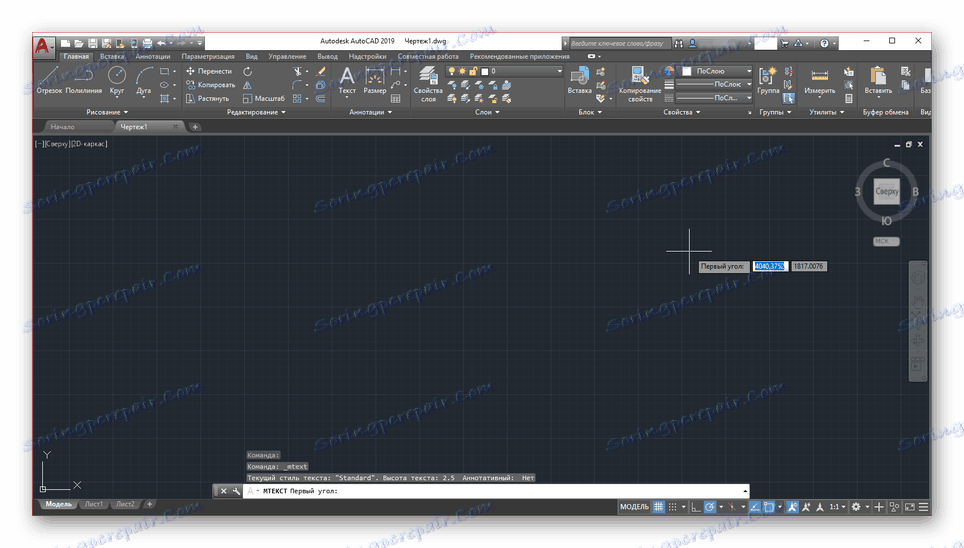Toggle 2D object snap in status bar

(x=768, y=507)
